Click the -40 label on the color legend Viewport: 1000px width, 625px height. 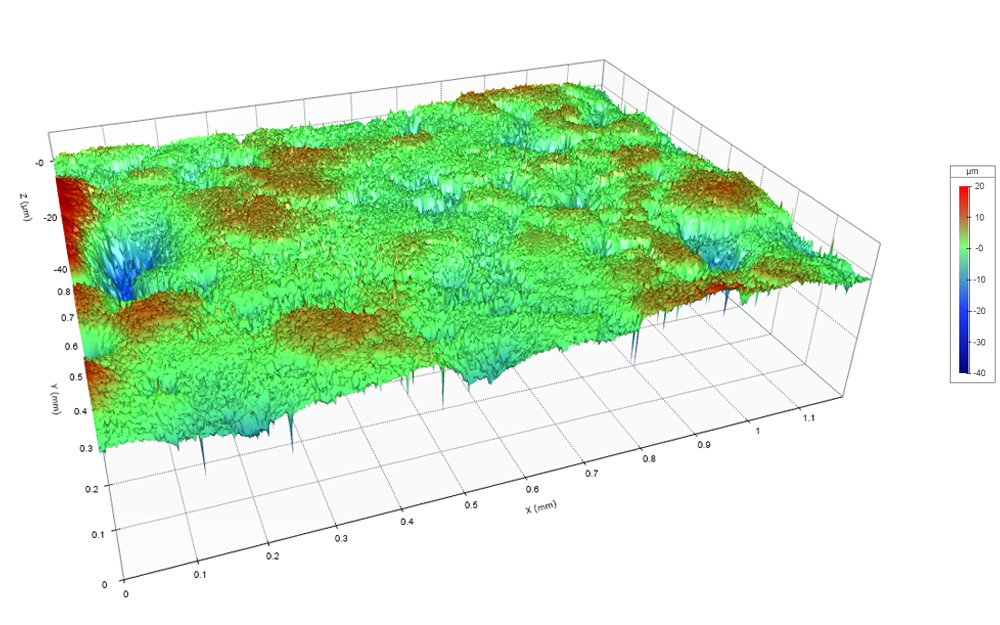point(978,373)
